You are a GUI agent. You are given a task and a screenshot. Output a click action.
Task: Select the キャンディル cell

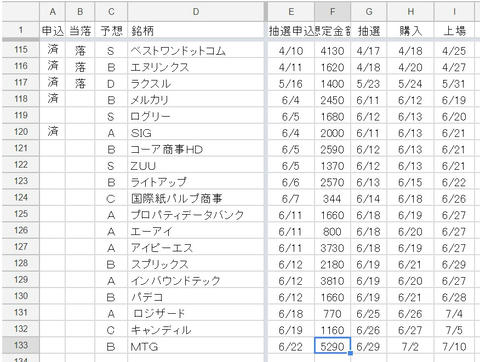196,329
